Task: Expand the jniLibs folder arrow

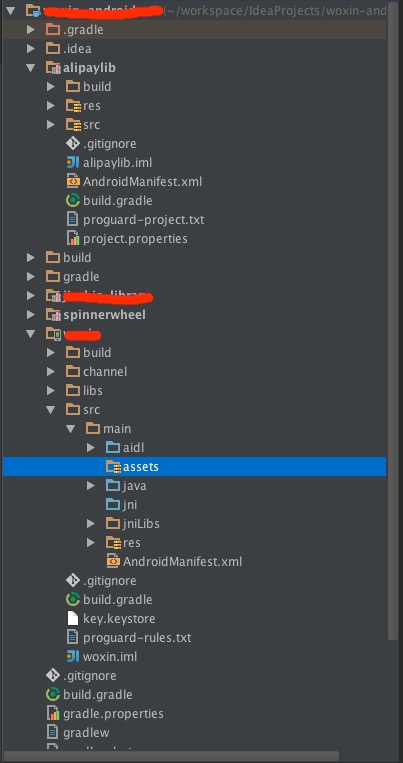Action: pos(91,524)
